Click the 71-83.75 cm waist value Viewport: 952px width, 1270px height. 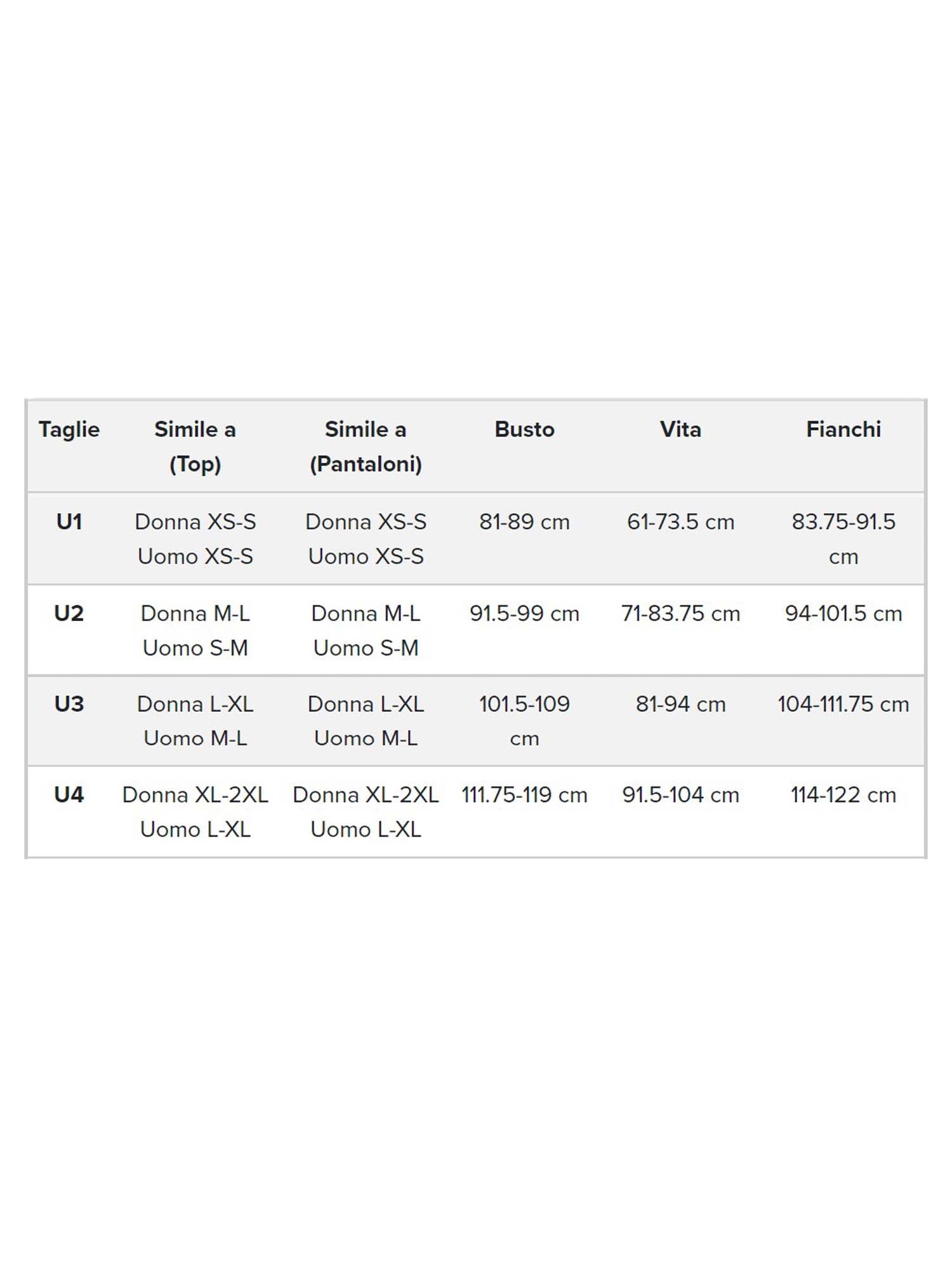[x=680, y=613]
